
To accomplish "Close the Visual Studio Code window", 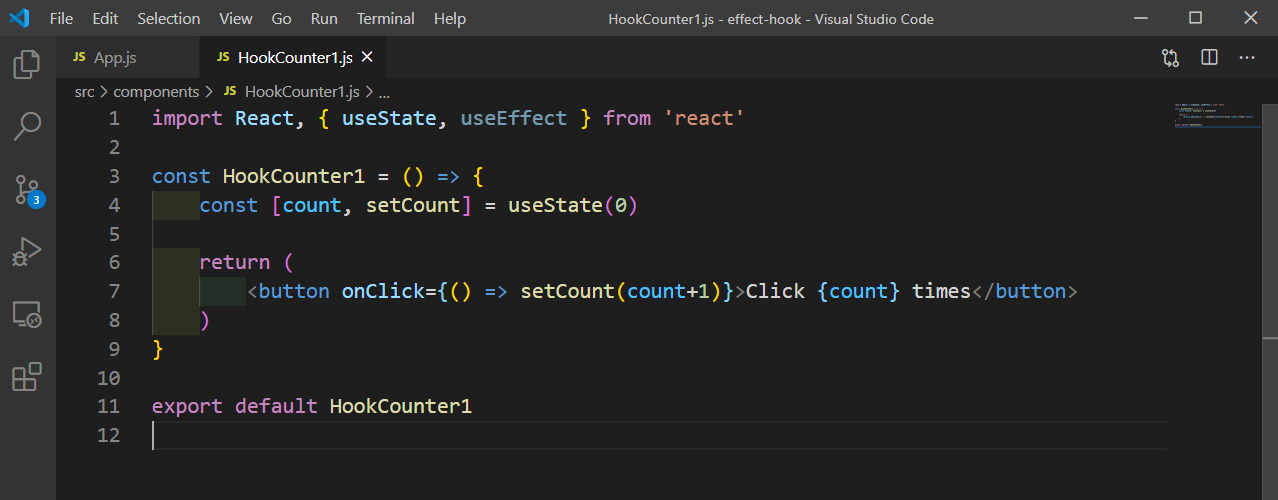I will click(1251, 18).
